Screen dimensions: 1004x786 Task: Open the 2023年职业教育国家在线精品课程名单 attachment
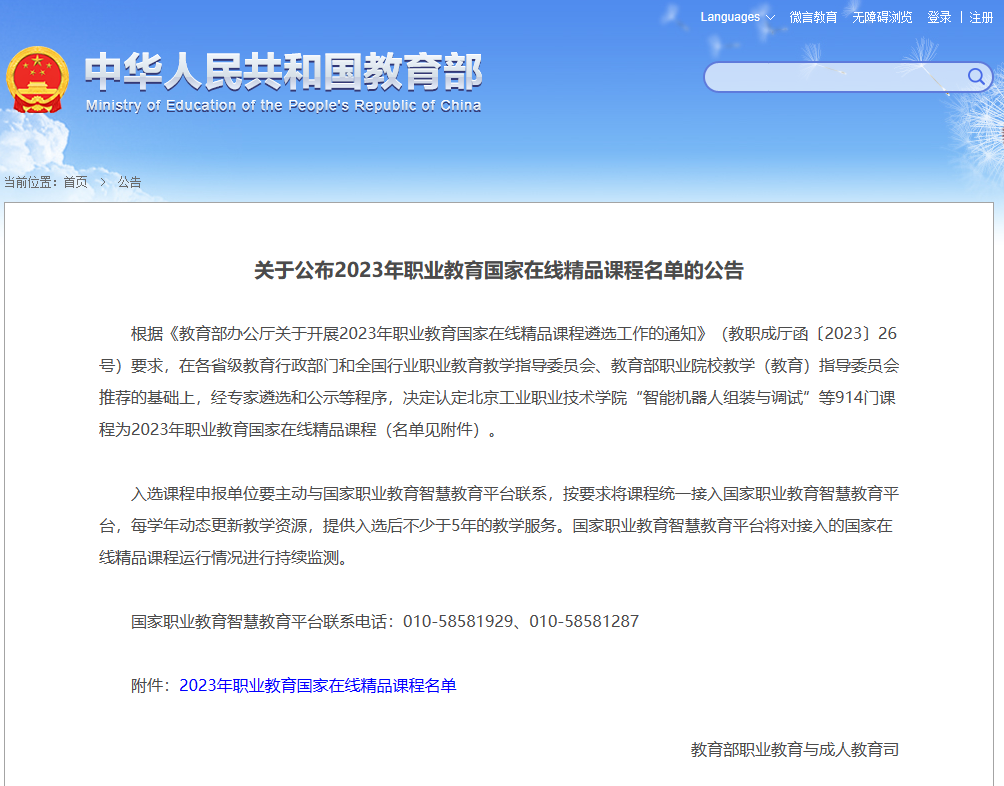coord(317,686)
